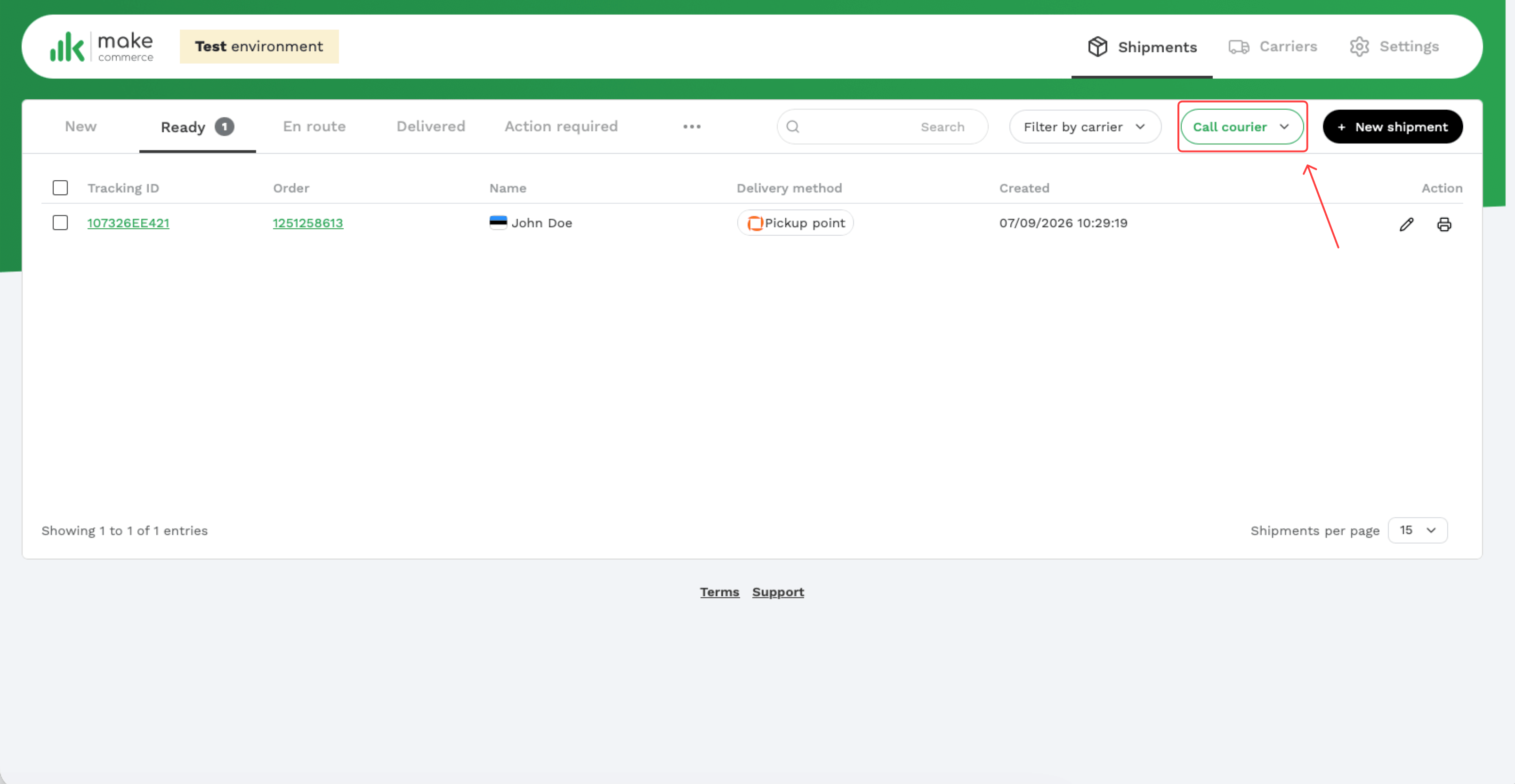This screenshot has width=1515, height=784.
Task: Click the Showing 1 to 1 entries text
Action: pyautogui.click(x=125, y=531)
